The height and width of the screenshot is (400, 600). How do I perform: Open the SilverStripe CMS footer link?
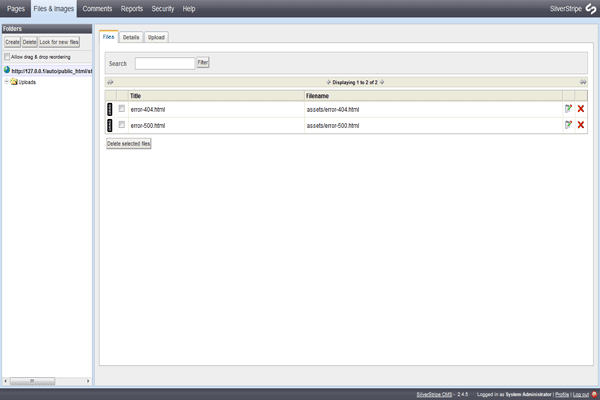click(434, 394)
